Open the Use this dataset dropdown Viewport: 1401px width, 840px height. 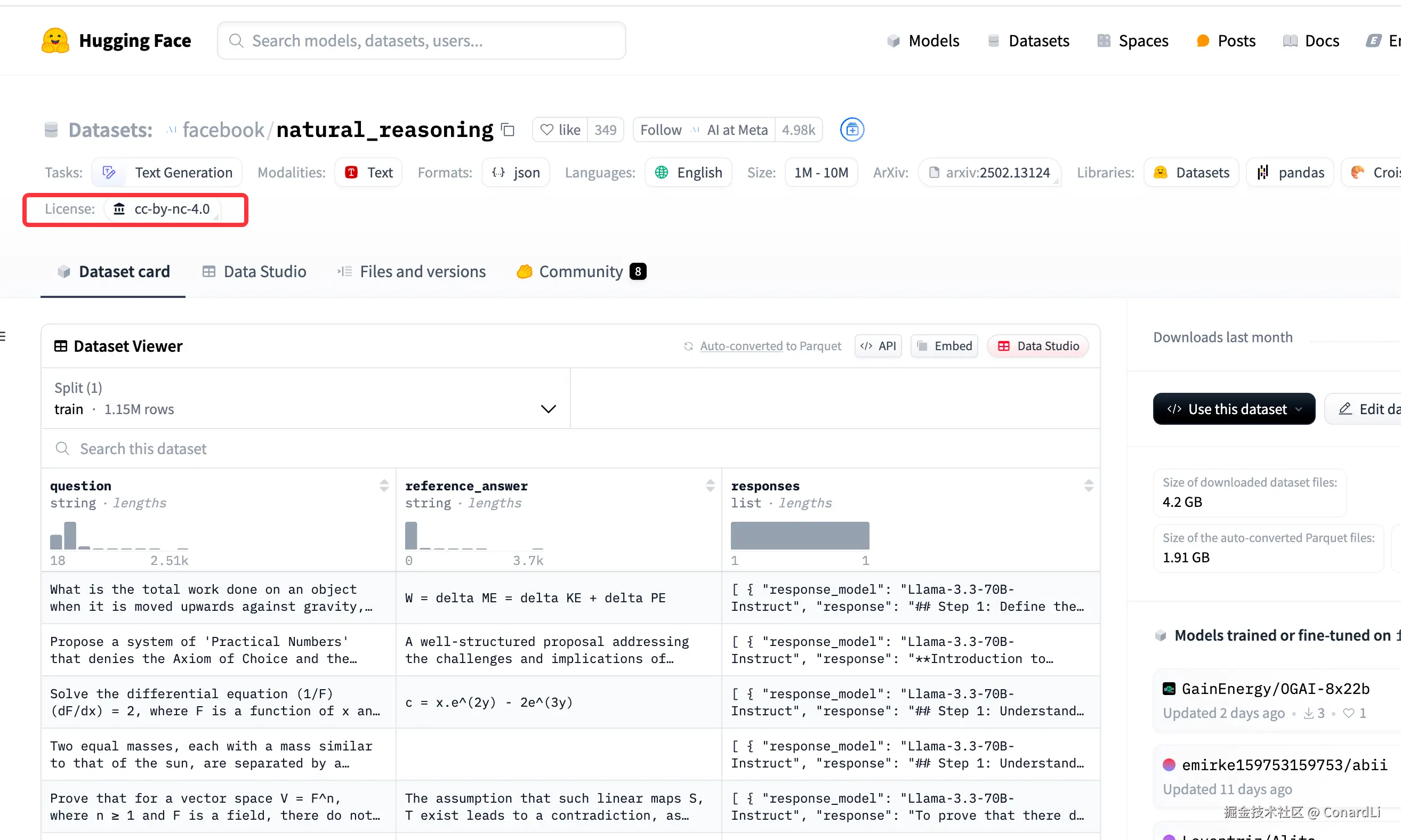point(1234,409)
